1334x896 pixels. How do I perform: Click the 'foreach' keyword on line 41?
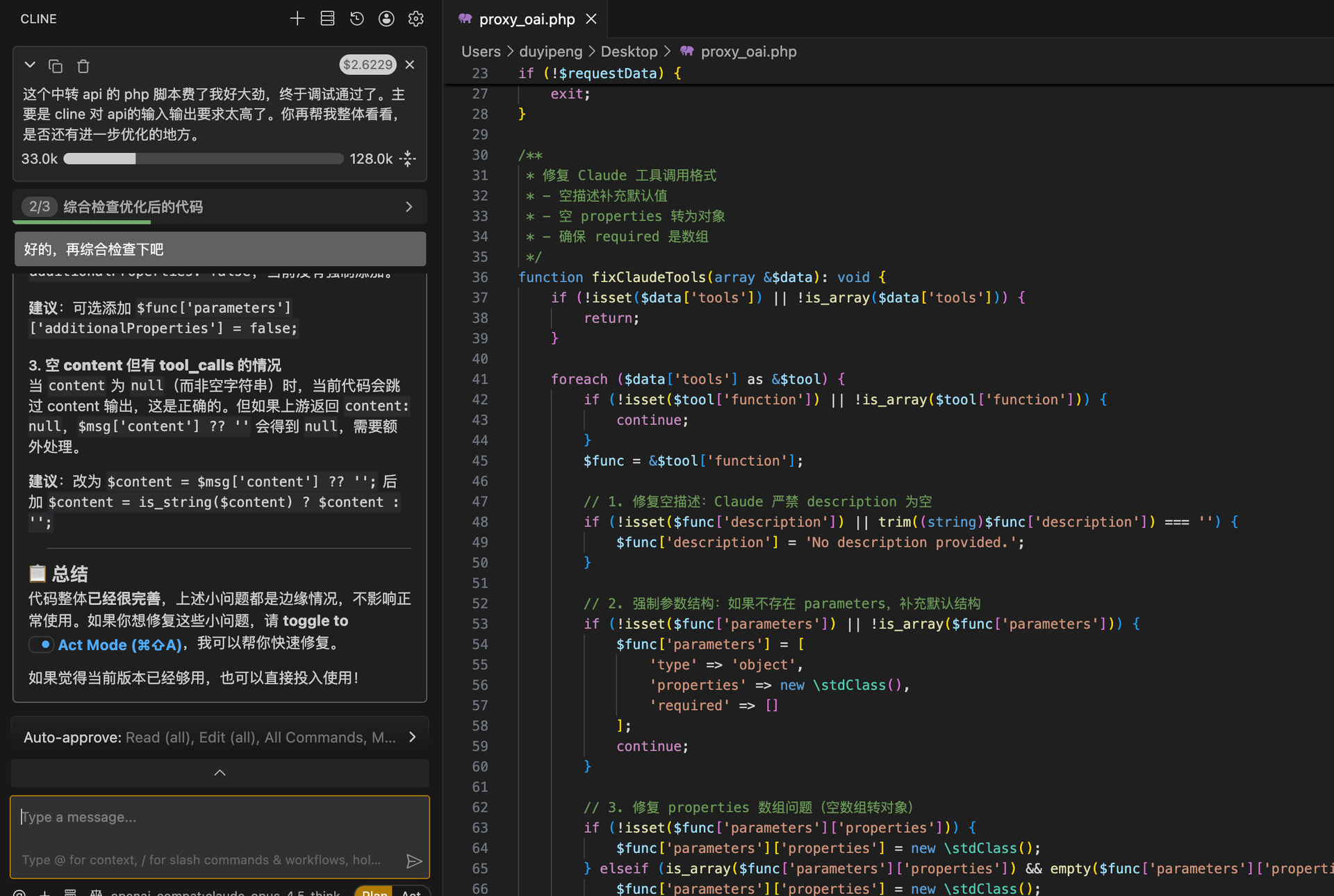click(x=579, y=379)
